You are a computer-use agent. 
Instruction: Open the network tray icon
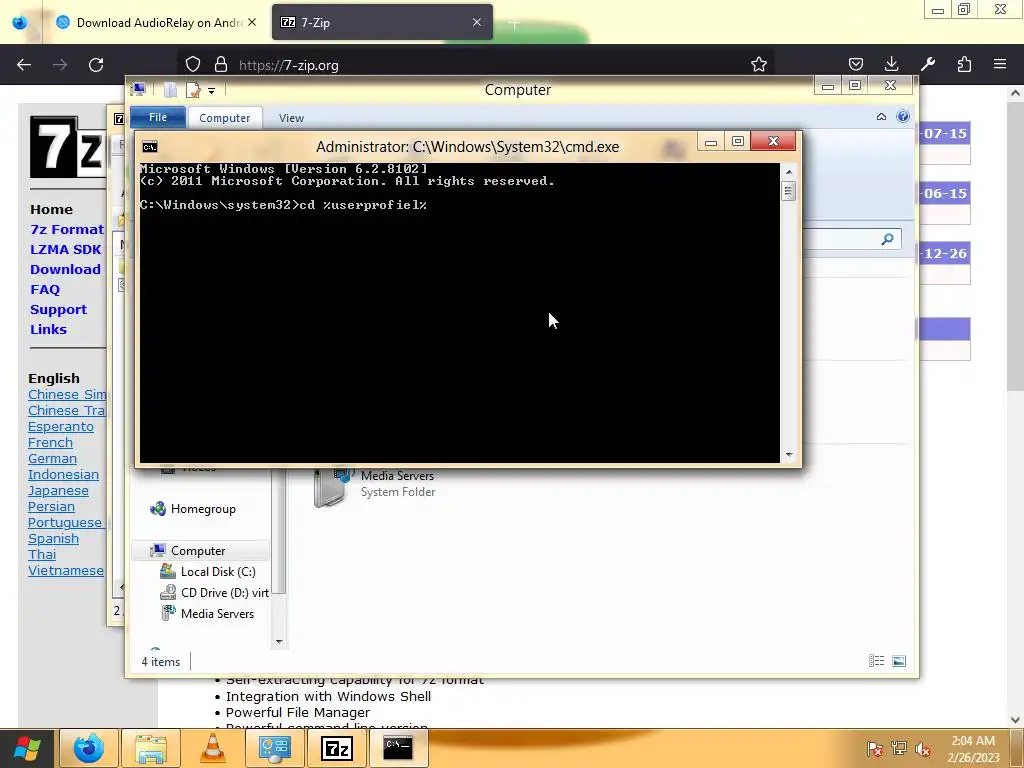tap(899, 748)
